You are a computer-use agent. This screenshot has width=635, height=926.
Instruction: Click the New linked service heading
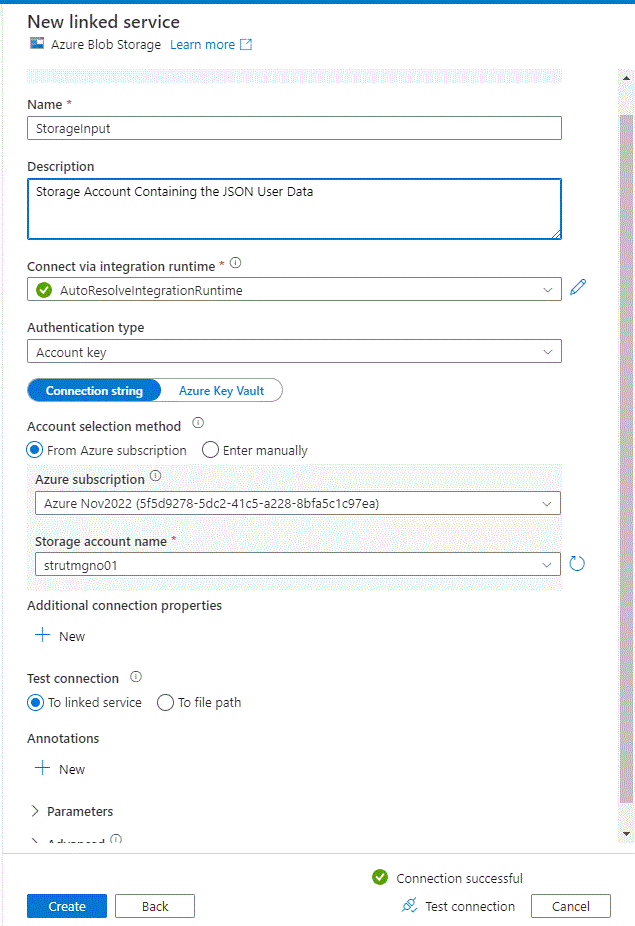(103, 22)
